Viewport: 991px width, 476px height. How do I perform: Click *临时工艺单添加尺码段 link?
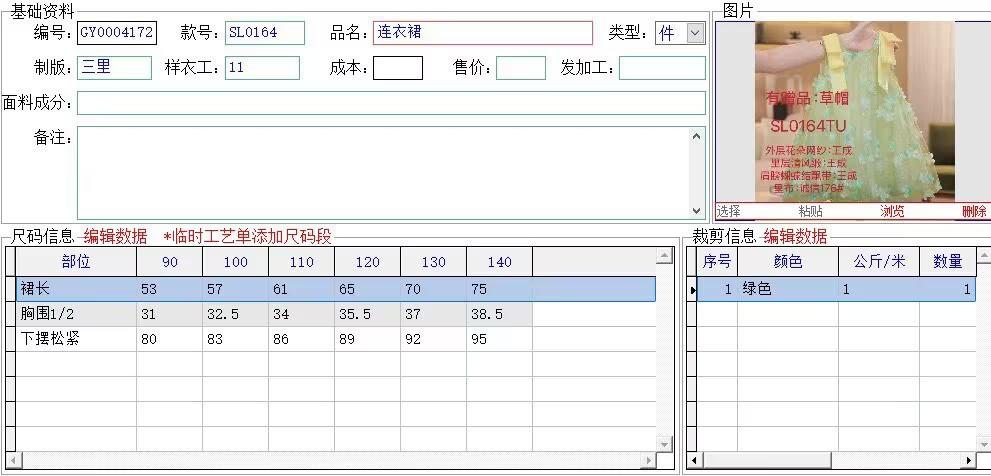point(247,236)
